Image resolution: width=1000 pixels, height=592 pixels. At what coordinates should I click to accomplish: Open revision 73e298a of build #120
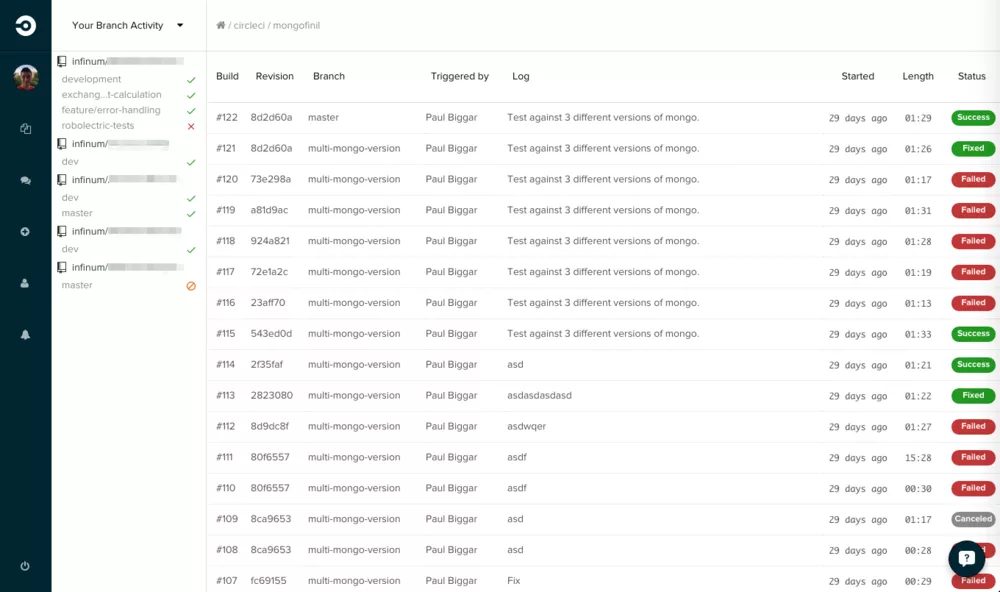click(x=271, y=180)
